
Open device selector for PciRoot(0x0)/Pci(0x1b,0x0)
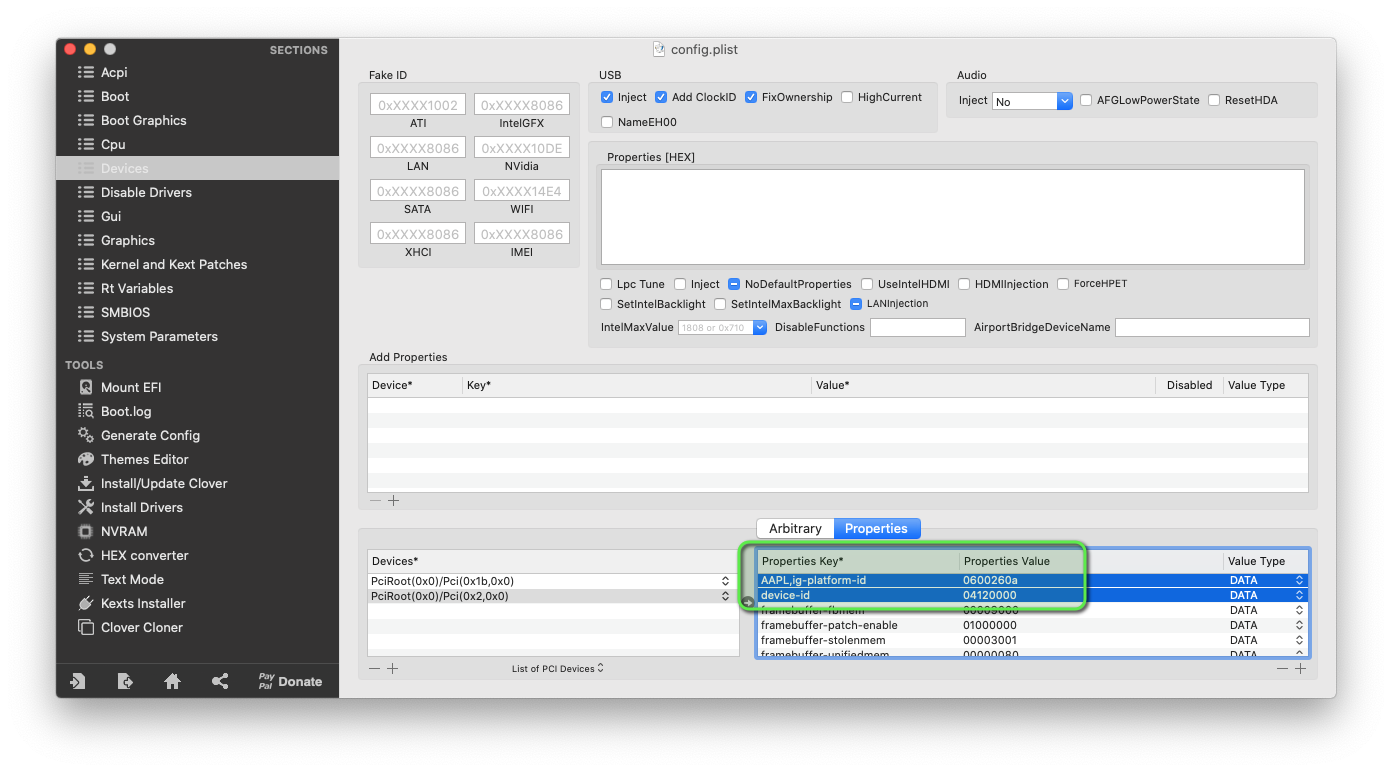coord(726,581)
